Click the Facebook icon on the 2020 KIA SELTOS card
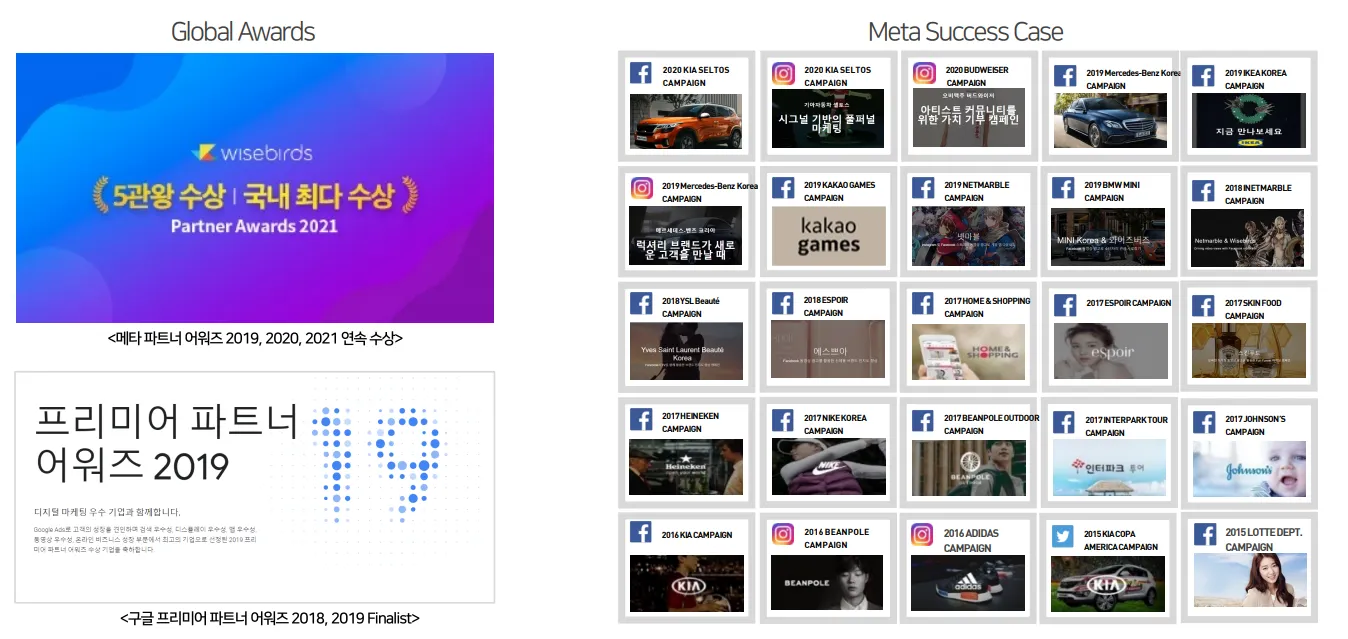1348x639 pixels. click(x=641, y=73)
